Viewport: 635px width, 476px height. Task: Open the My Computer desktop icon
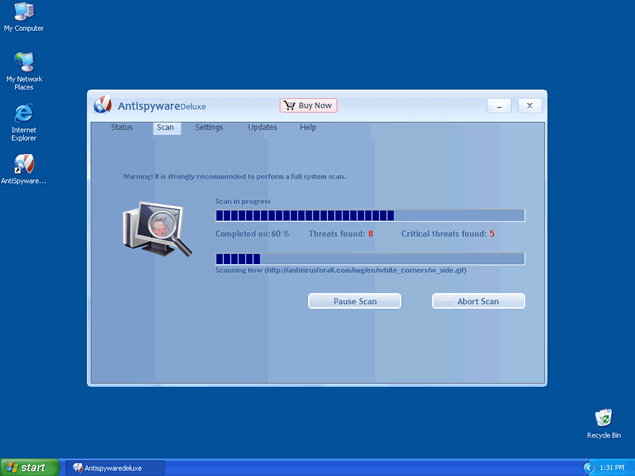tap(23, 12)
